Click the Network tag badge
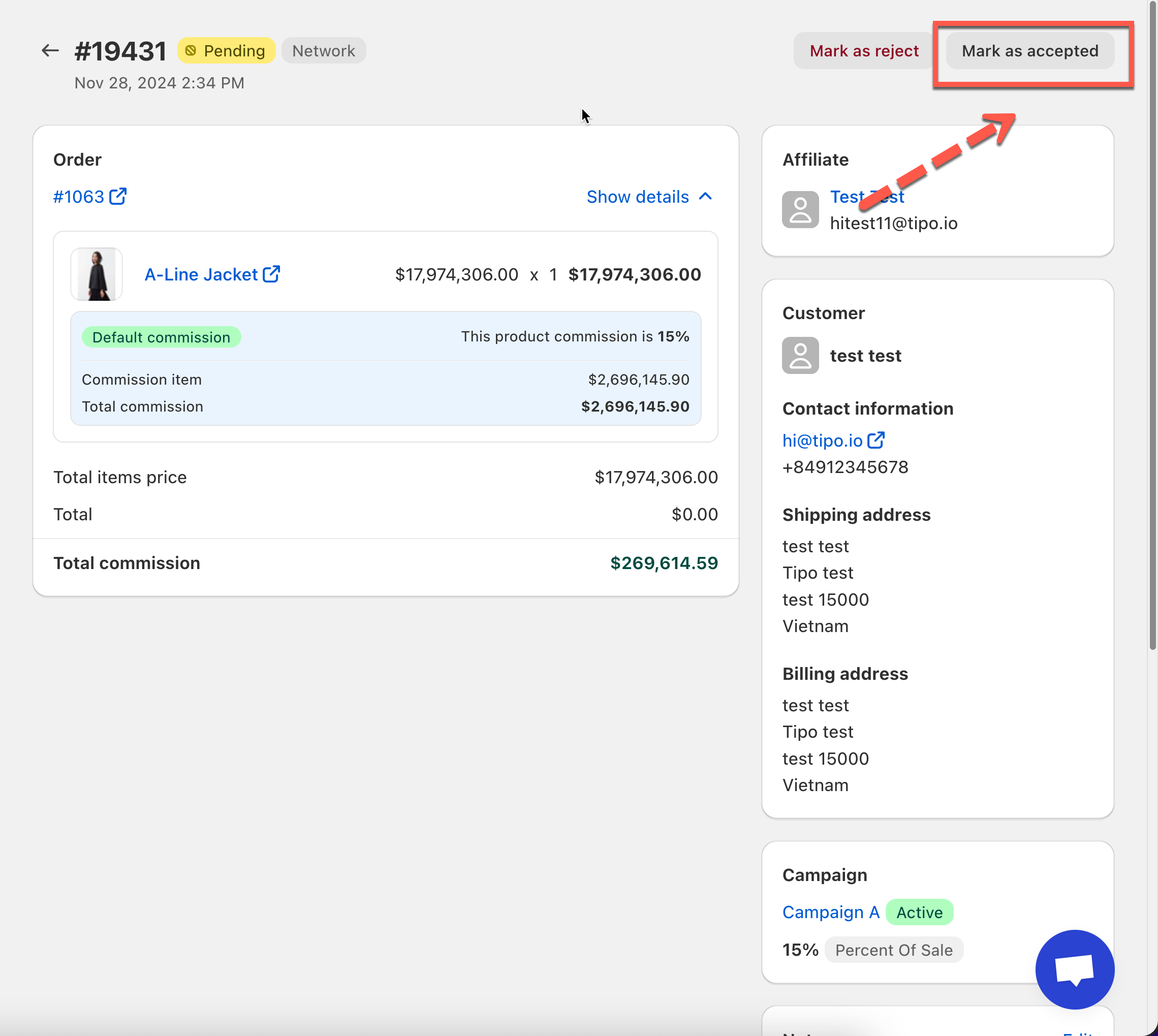 (323, 51)
